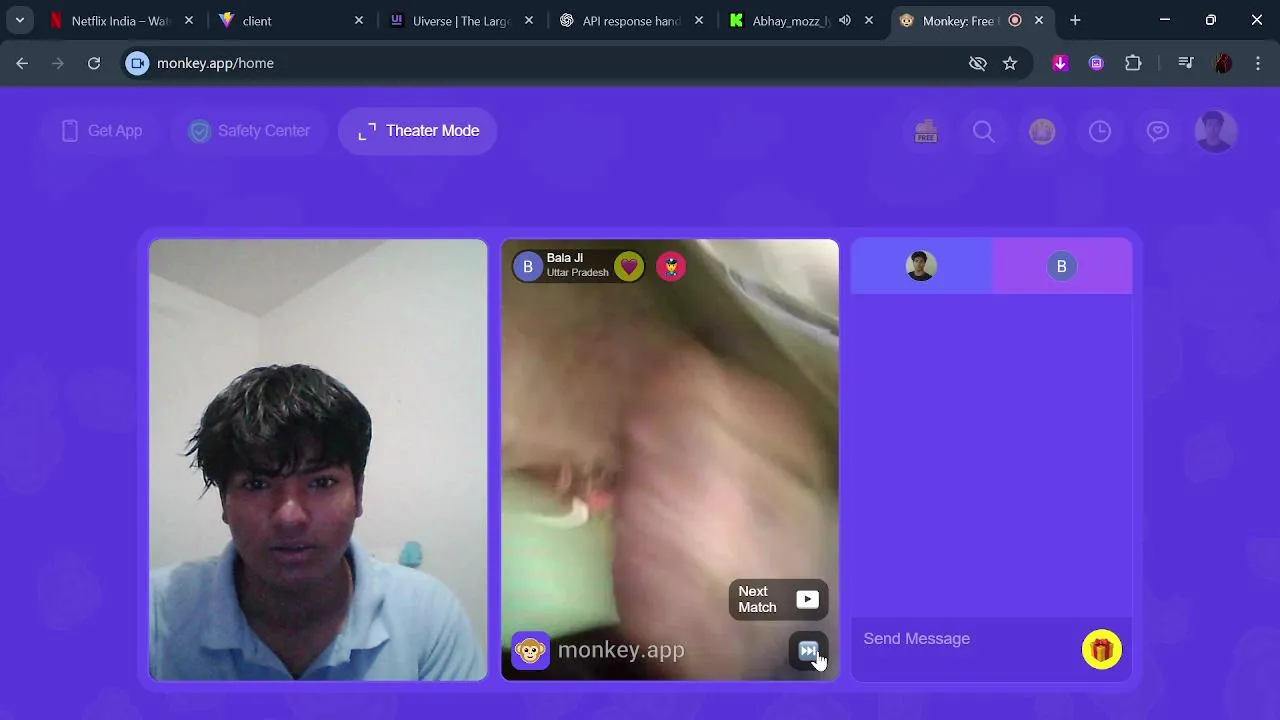
Task: Select the B user tab in chat
Action: pos(1062,266)
